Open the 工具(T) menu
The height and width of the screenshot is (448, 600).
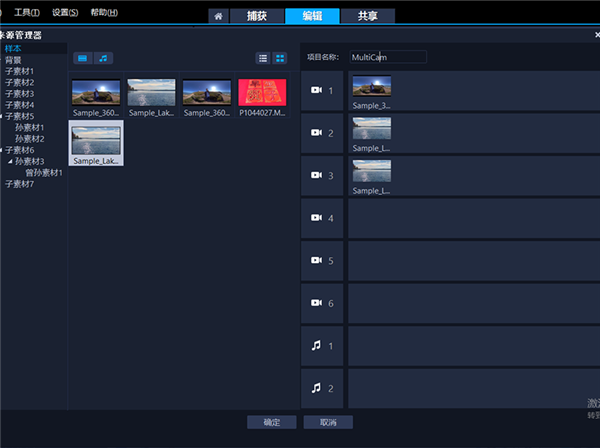click(27, 12)
